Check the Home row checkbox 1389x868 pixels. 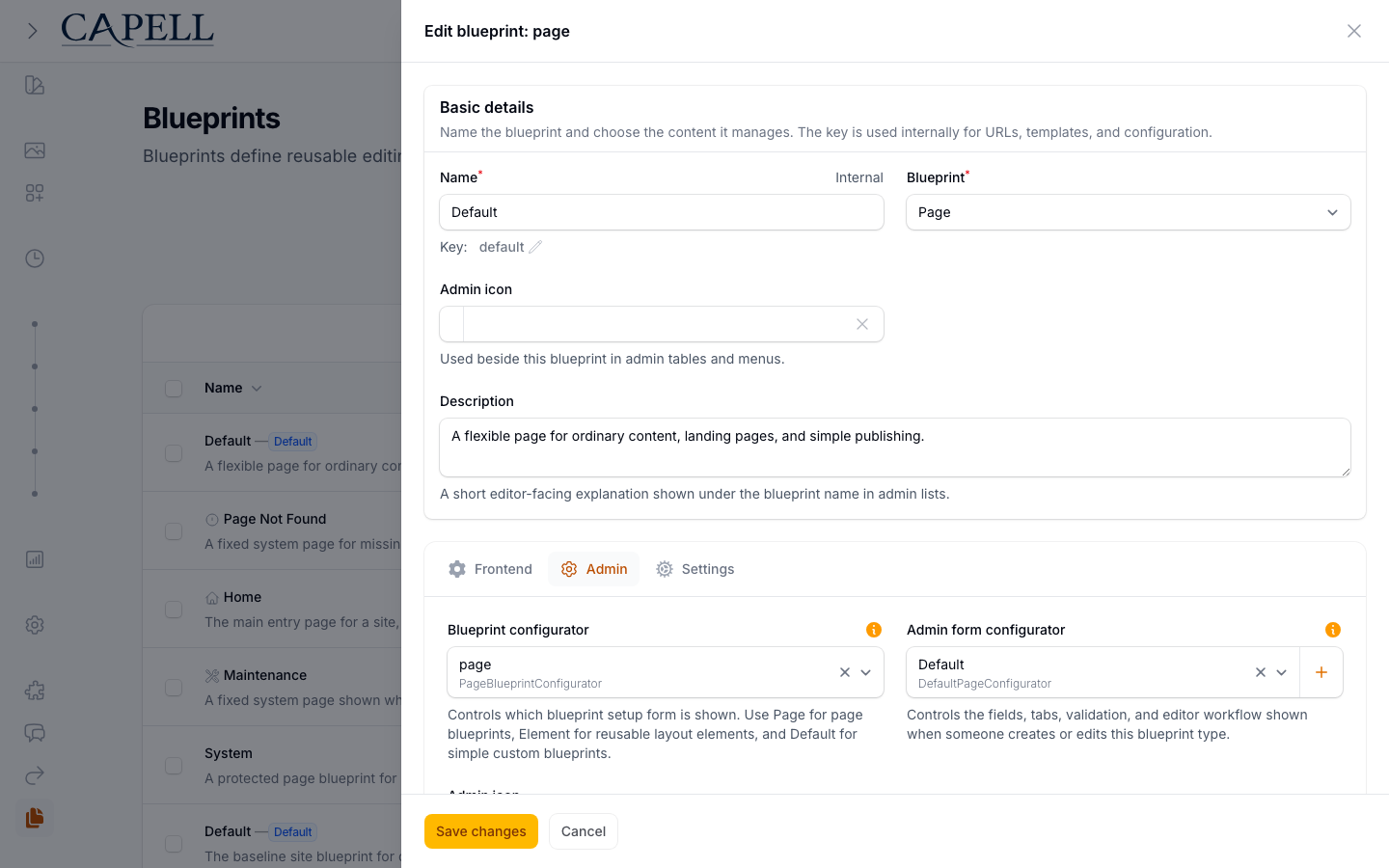point(174,610)
